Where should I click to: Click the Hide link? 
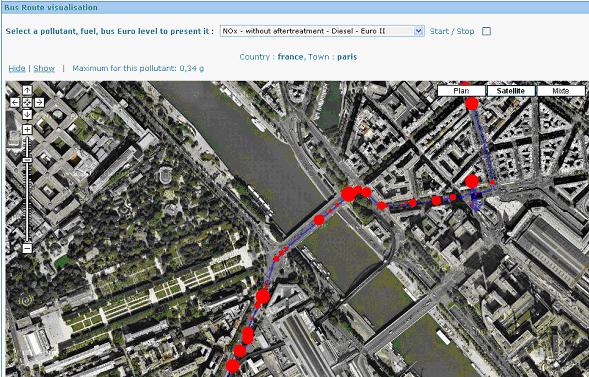click(x=17, y=68)
